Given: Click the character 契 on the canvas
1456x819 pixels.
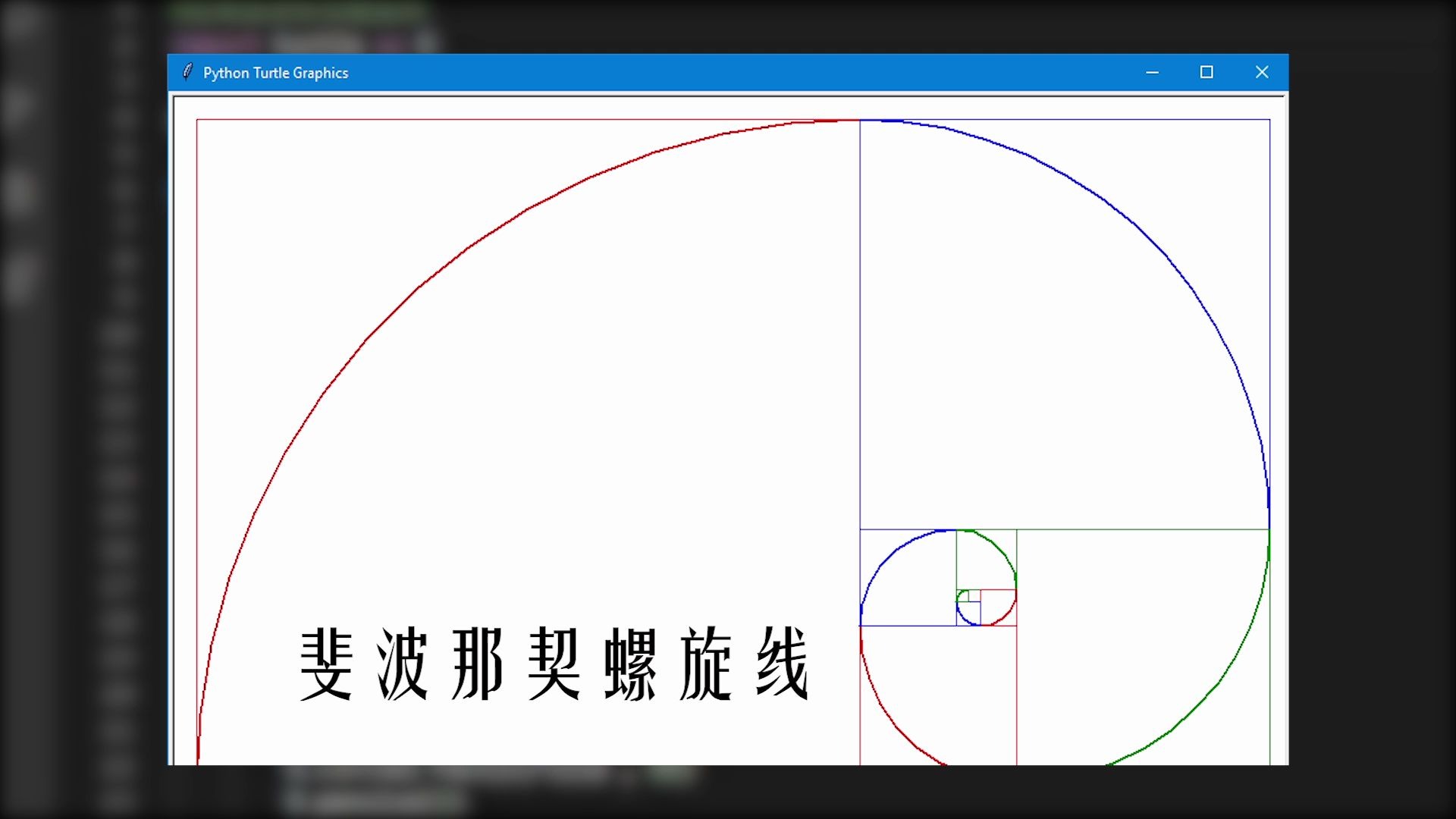Looking at the screenshot, I should 554,664.
